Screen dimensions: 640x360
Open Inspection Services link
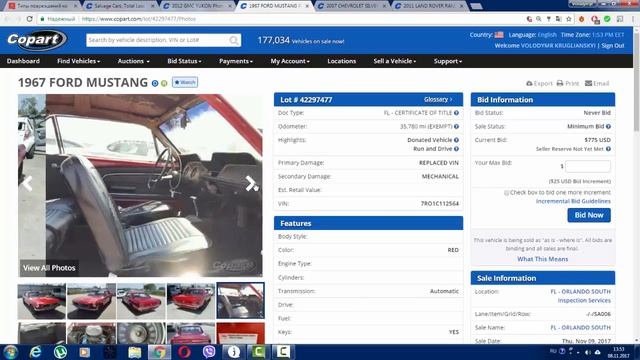(x=584, y=300)
